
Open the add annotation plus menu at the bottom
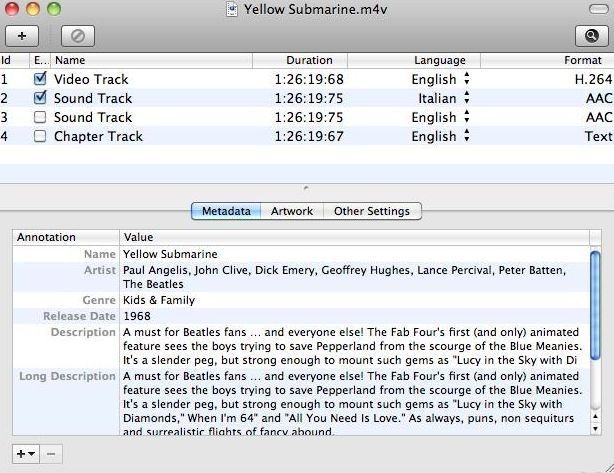click(26, 453)
